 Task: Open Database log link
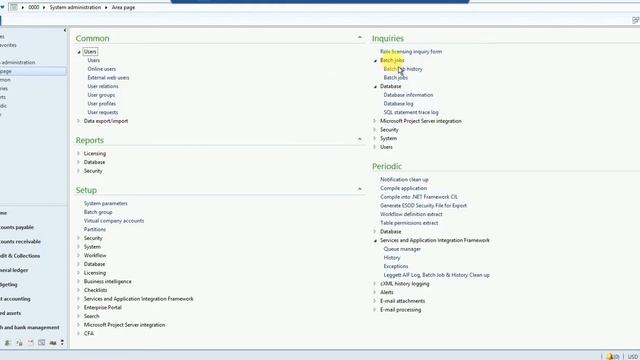tap(398, 104)
